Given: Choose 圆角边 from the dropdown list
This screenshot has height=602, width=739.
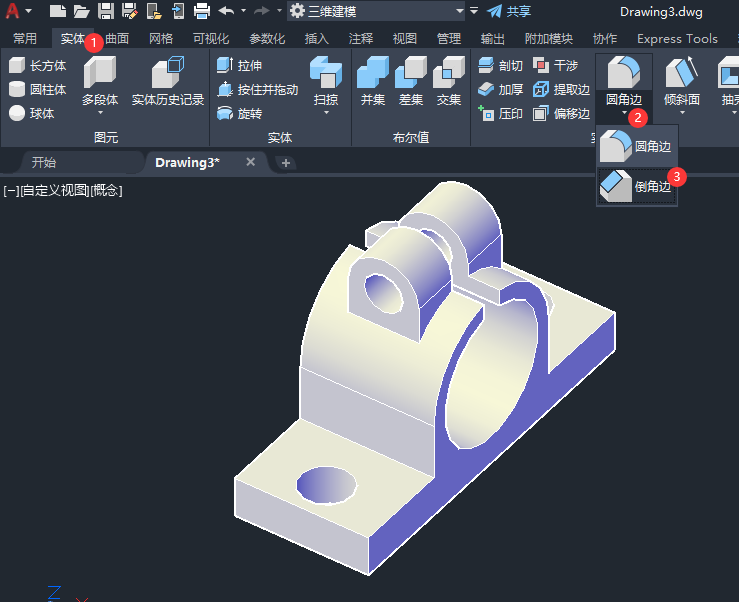Looking at the screenshot, I should pos(637,147).
